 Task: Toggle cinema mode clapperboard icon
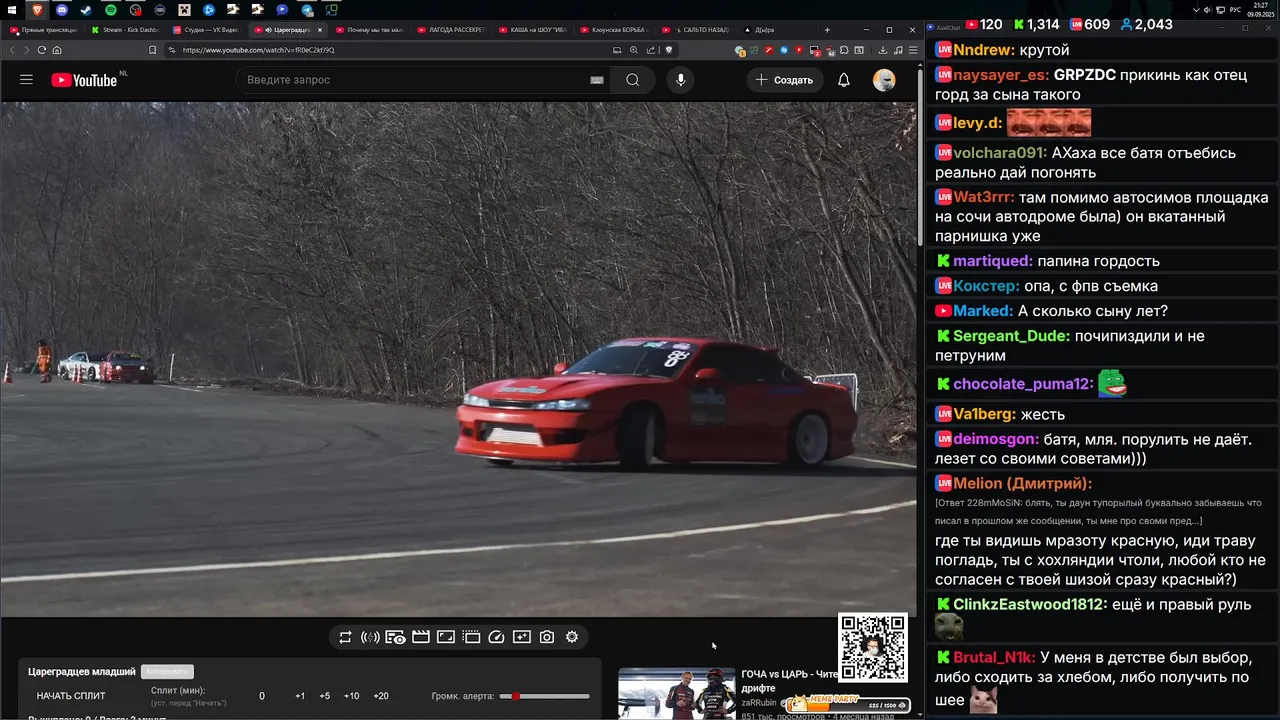(x=421, y=637)
